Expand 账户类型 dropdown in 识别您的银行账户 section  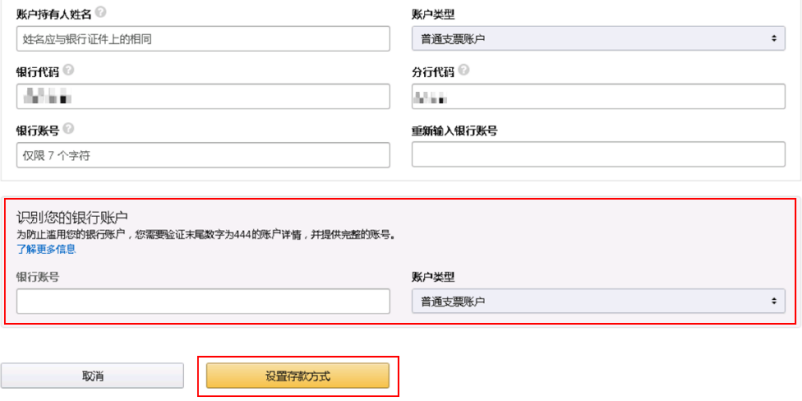598,301
